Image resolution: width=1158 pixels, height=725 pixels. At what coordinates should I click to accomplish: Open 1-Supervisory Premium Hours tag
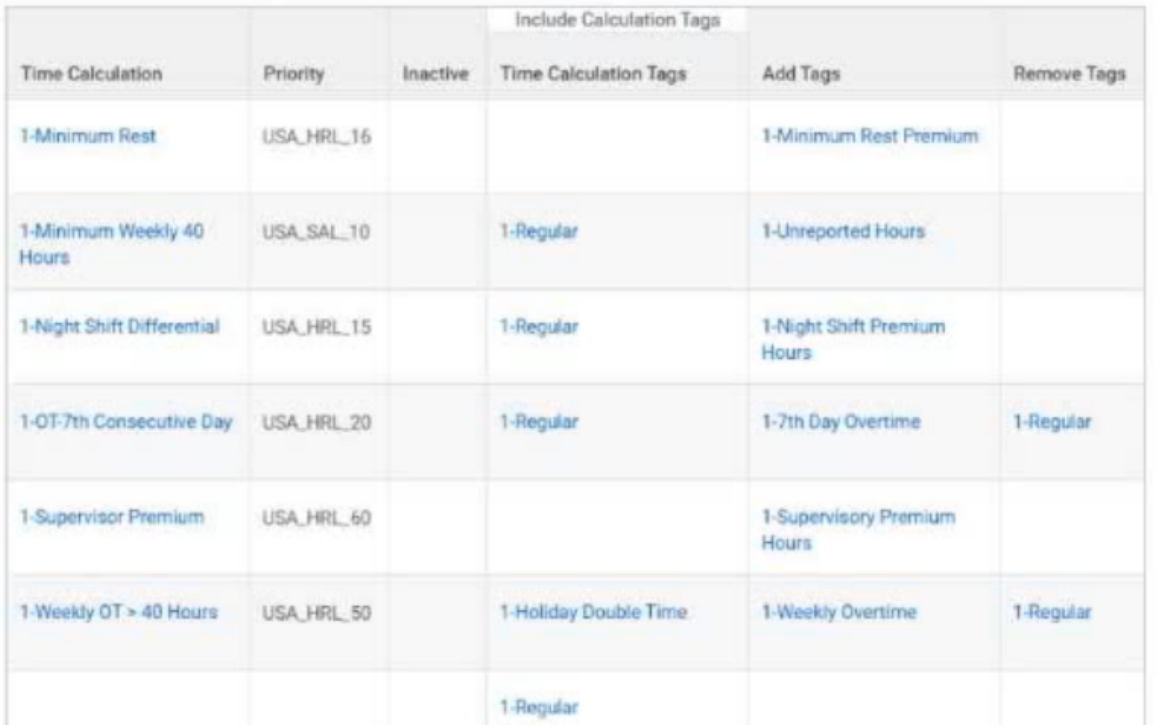858,530
